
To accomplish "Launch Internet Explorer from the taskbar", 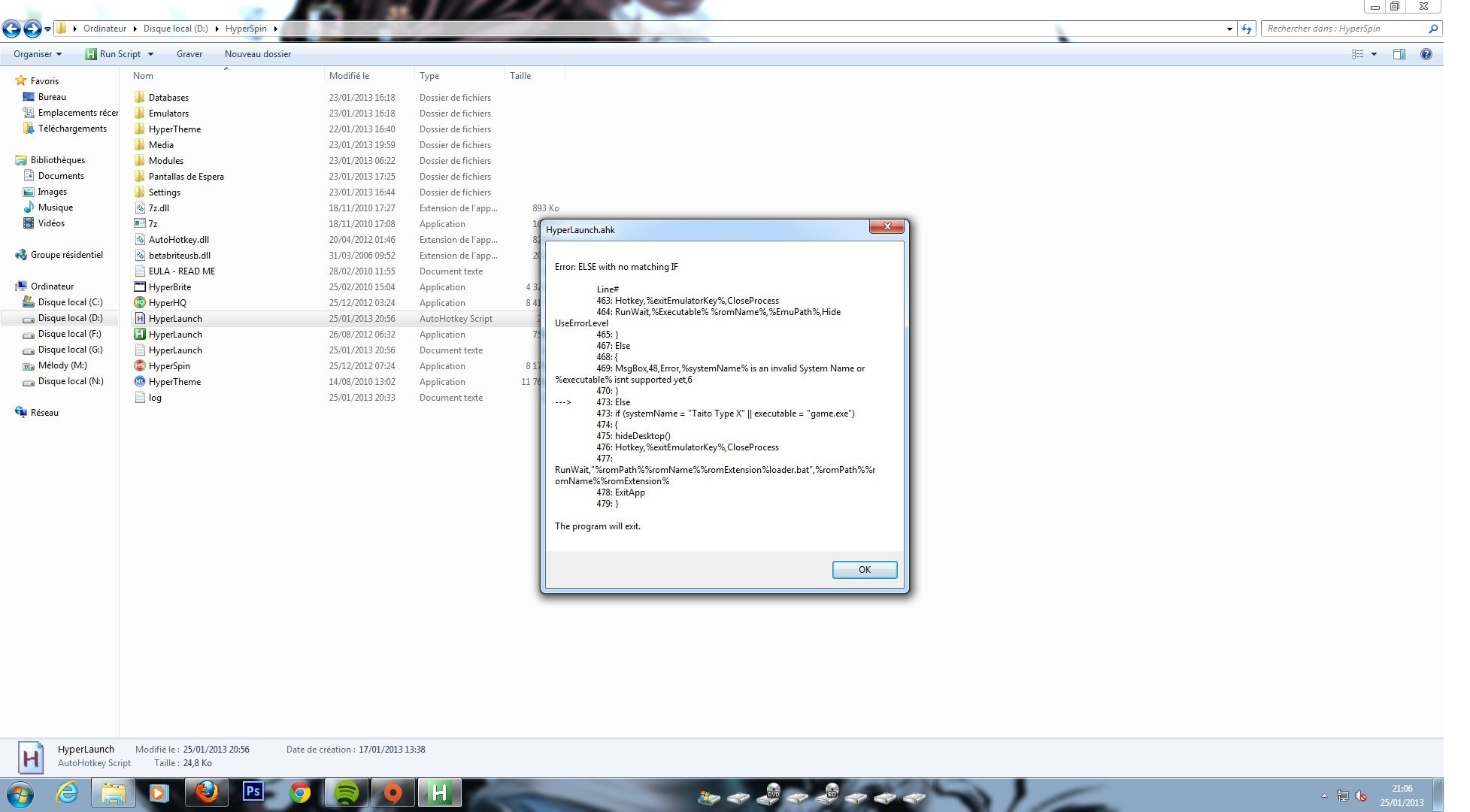I will pyautogui.click(x=67, y=792).
